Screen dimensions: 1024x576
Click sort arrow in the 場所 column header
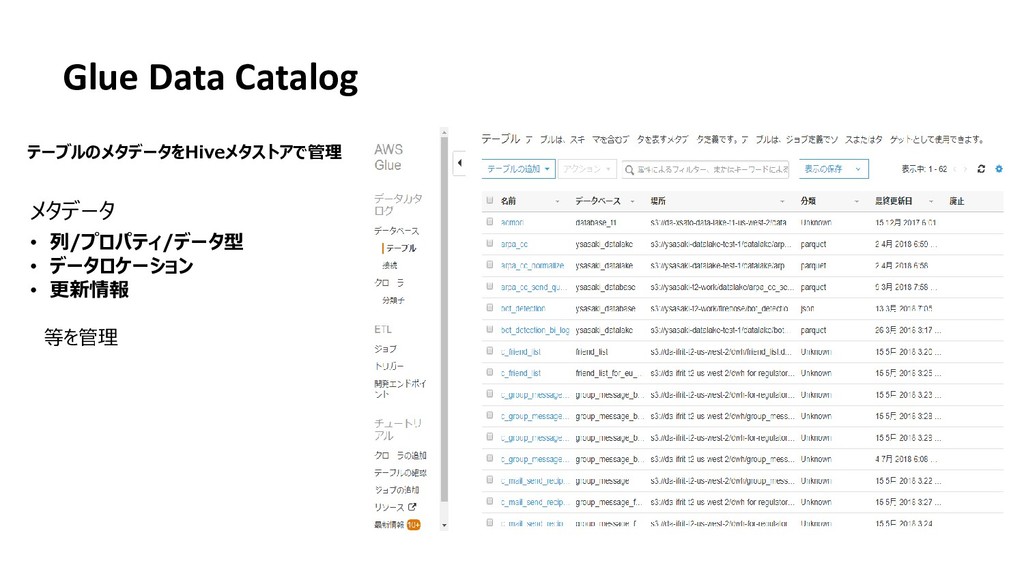(x=782, y=201)
